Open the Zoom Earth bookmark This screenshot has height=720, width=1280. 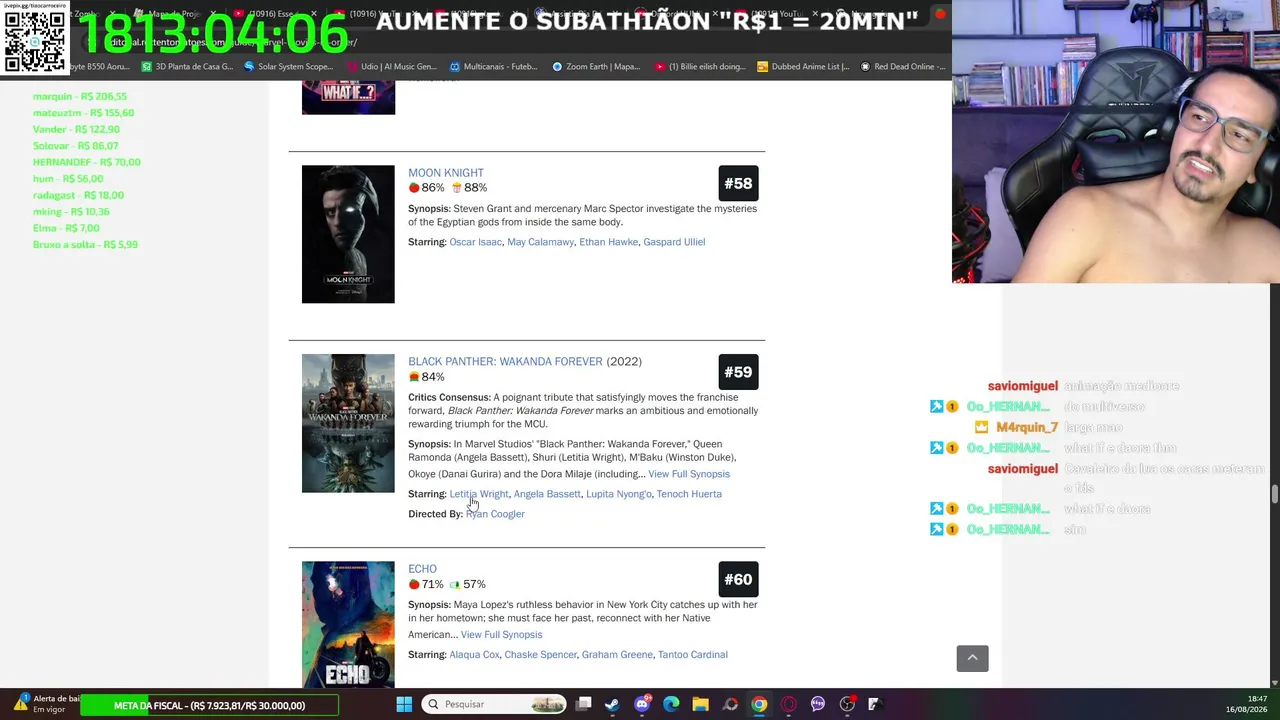pyautogui.click(x=596, y=67)
